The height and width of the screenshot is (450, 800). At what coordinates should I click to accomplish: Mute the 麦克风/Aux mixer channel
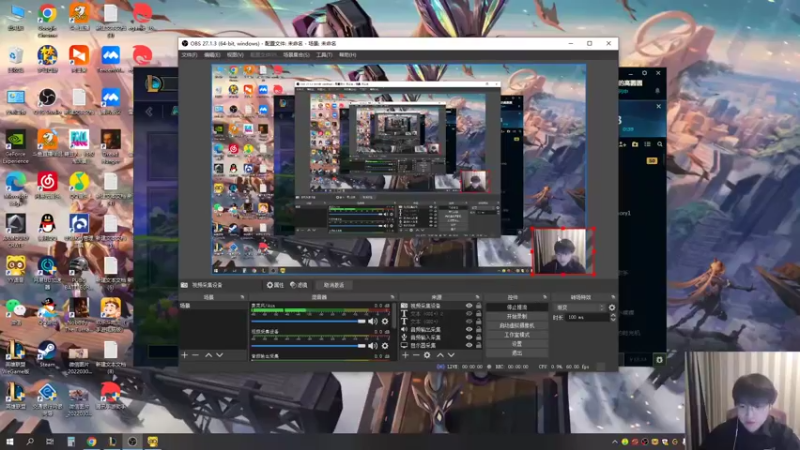373,321
